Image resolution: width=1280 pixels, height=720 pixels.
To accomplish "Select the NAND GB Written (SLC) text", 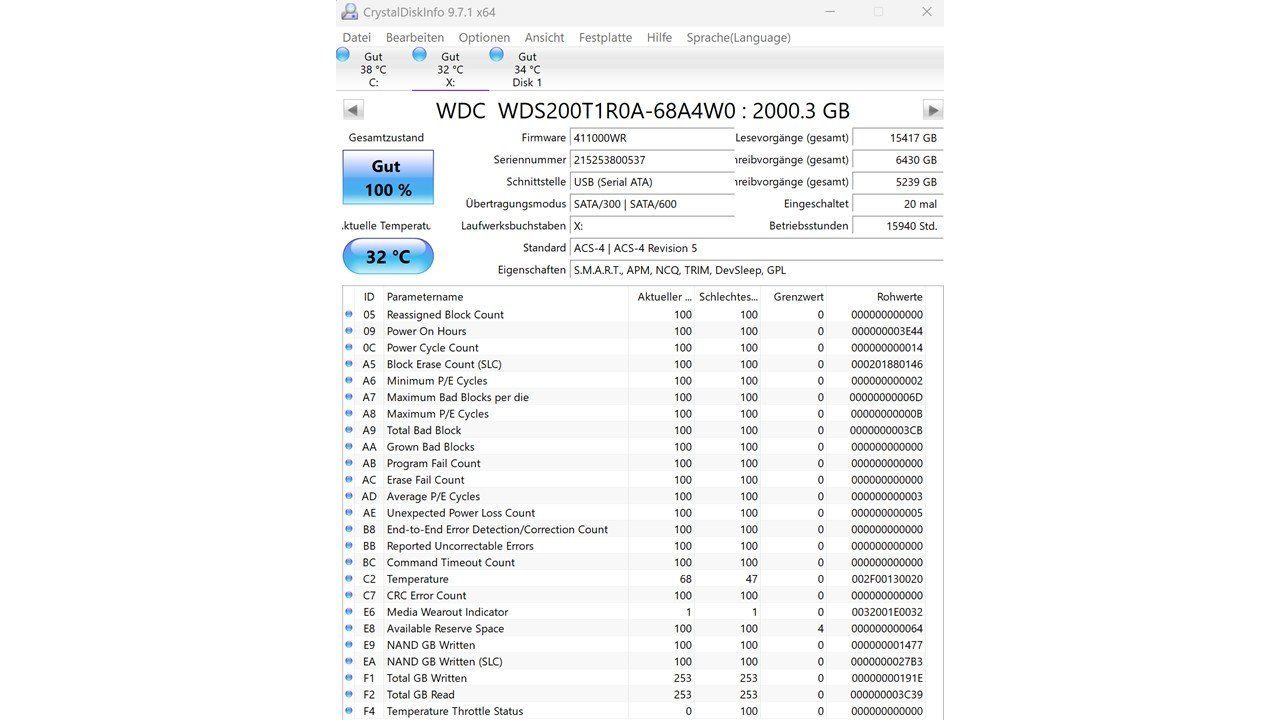I will pyautogui.click(x=445, y=661).
